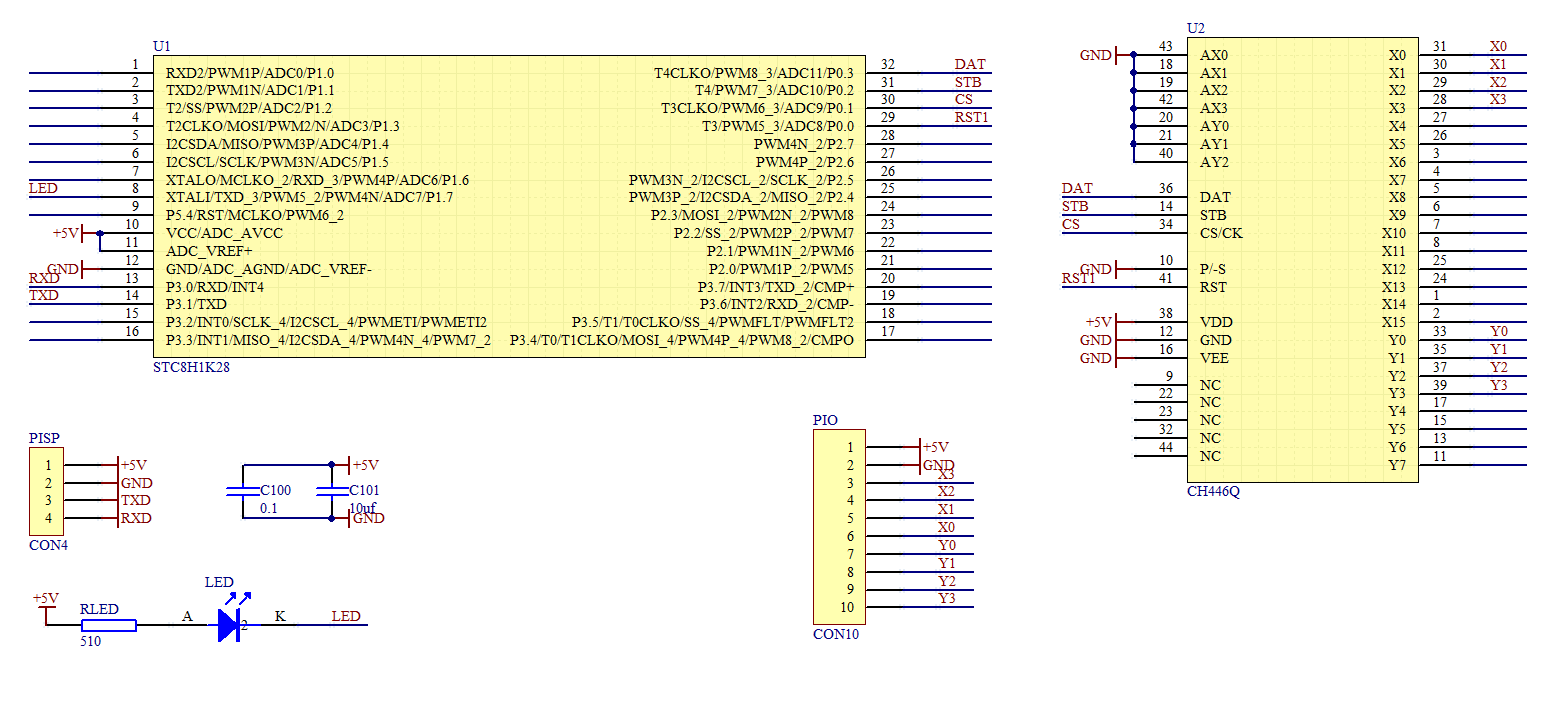
Task: Click the LED net label after cathode K
Action: (x=346, y=616)
